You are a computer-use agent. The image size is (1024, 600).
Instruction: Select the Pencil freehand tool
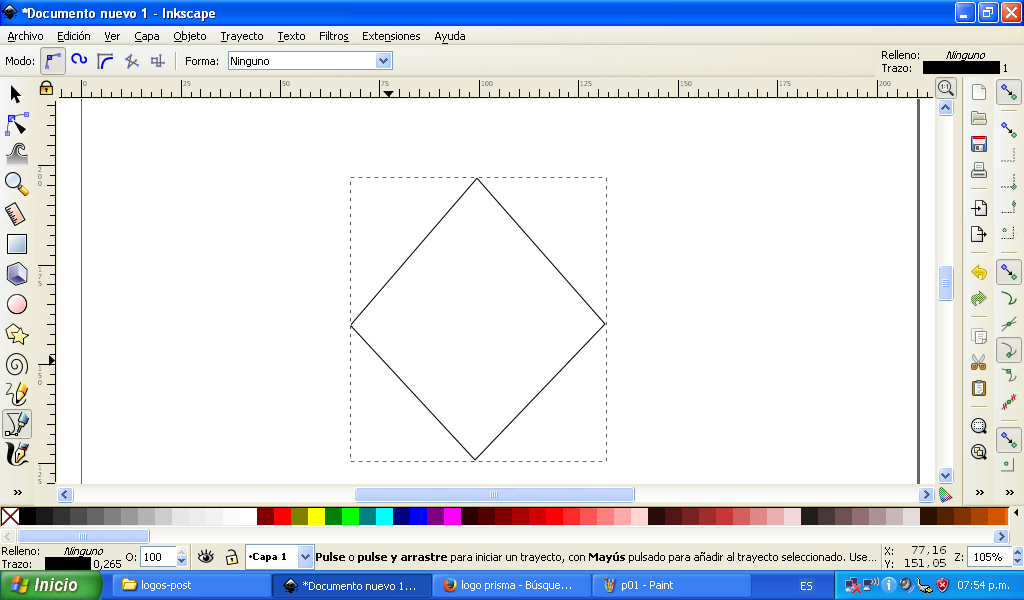[x=16, y=394]
